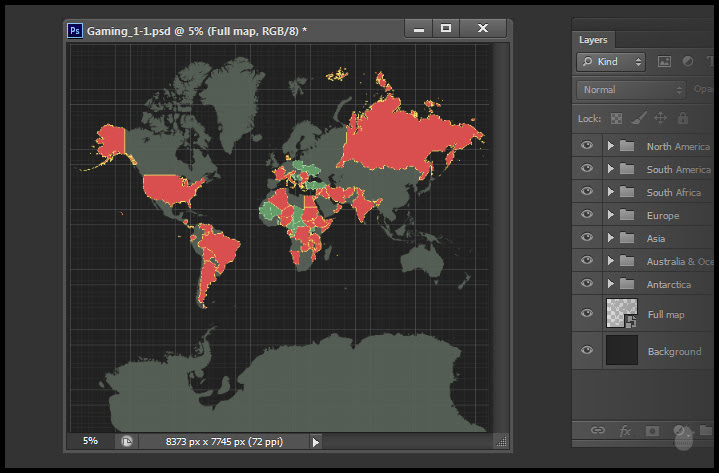Select the Layers panel tab
The height and width of the screenshot is (473, 719).
point(593,40)
